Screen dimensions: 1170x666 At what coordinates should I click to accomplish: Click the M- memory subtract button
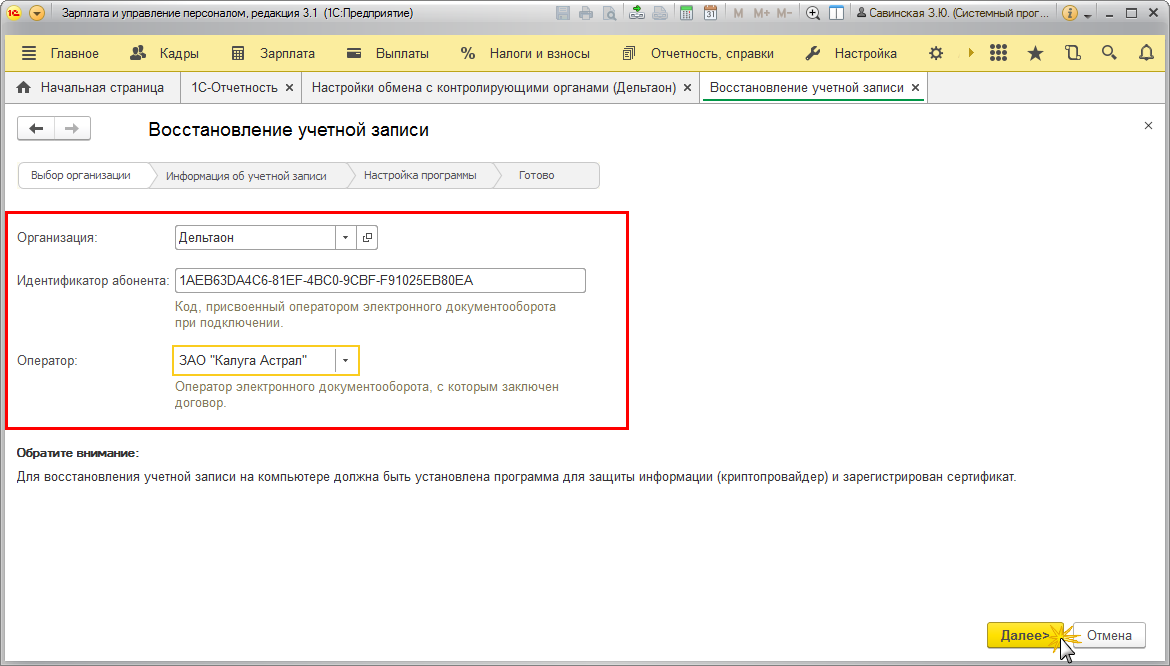tap(783, 13)
